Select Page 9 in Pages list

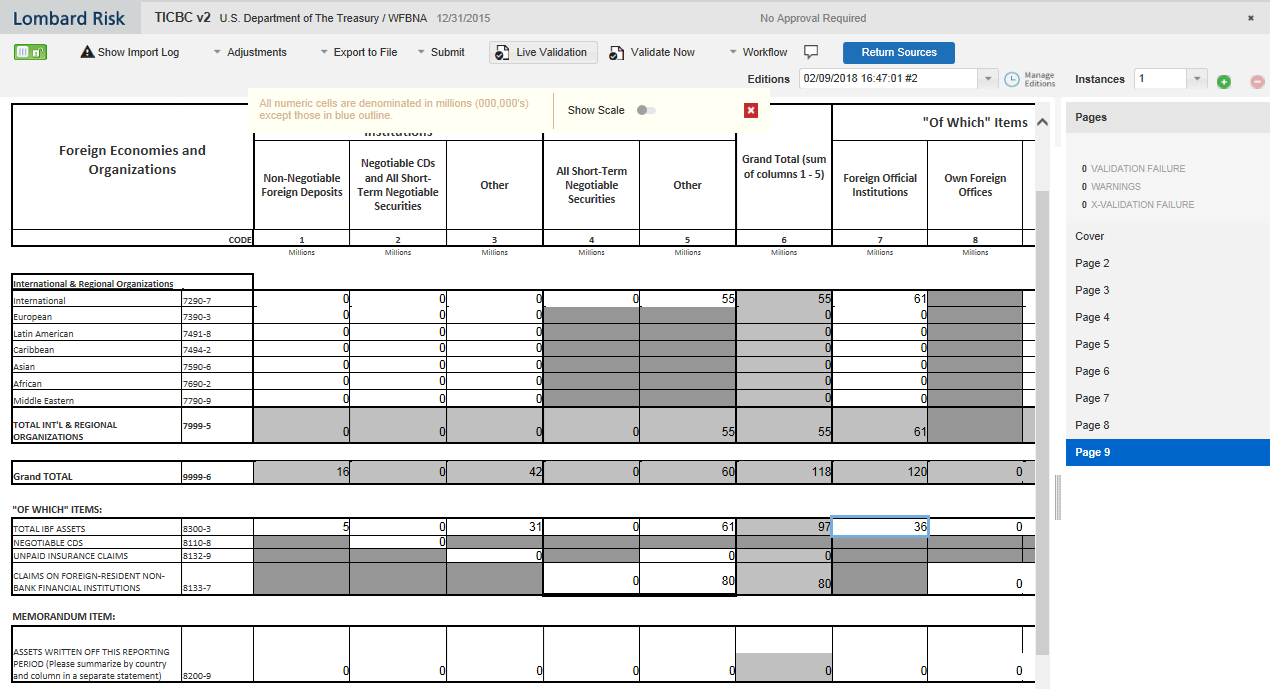(1168, 452)
